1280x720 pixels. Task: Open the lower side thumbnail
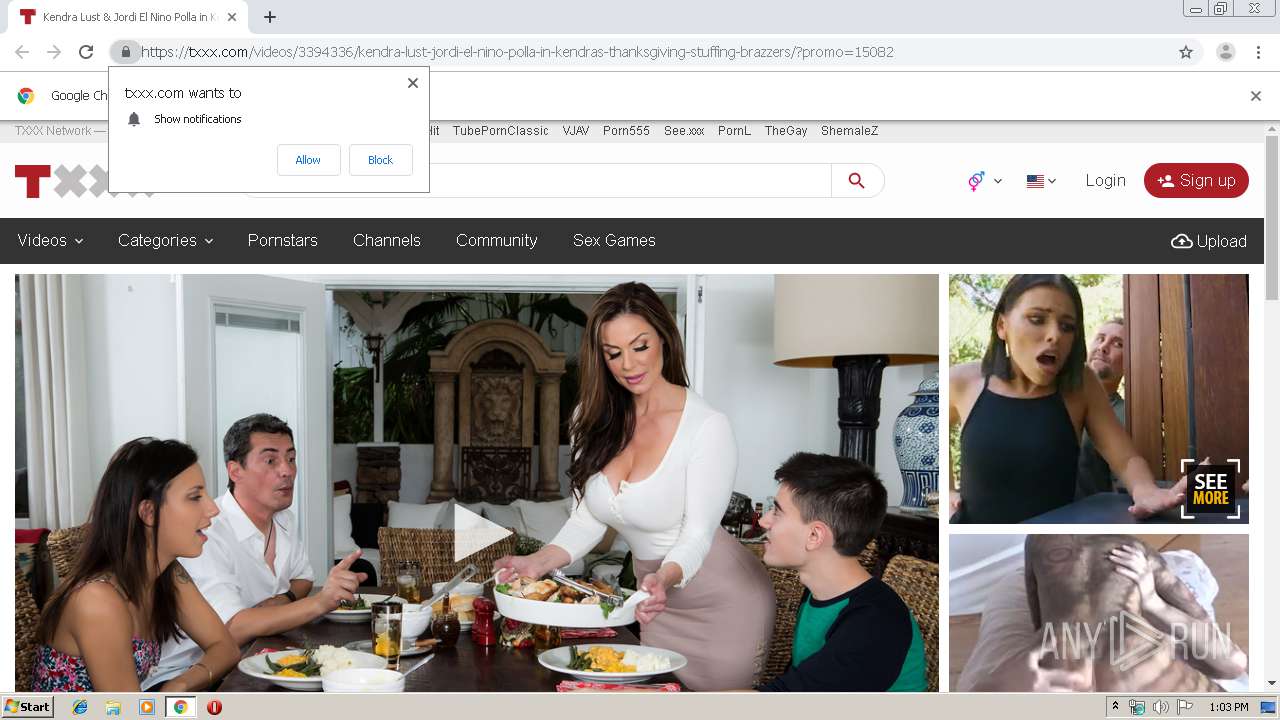pos(1099,612)
